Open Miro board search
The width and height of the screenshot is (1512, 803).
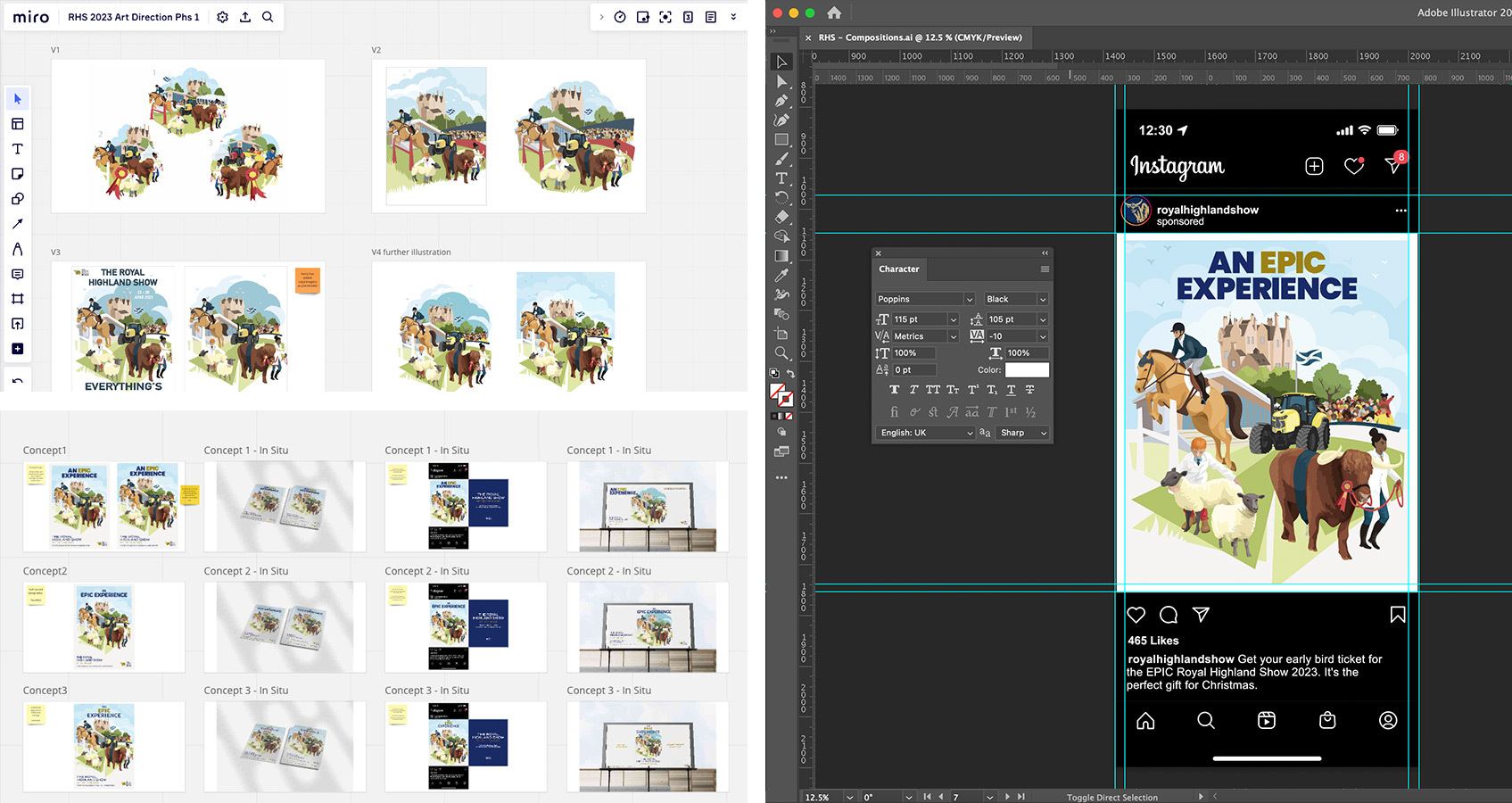tap(268, 17)
